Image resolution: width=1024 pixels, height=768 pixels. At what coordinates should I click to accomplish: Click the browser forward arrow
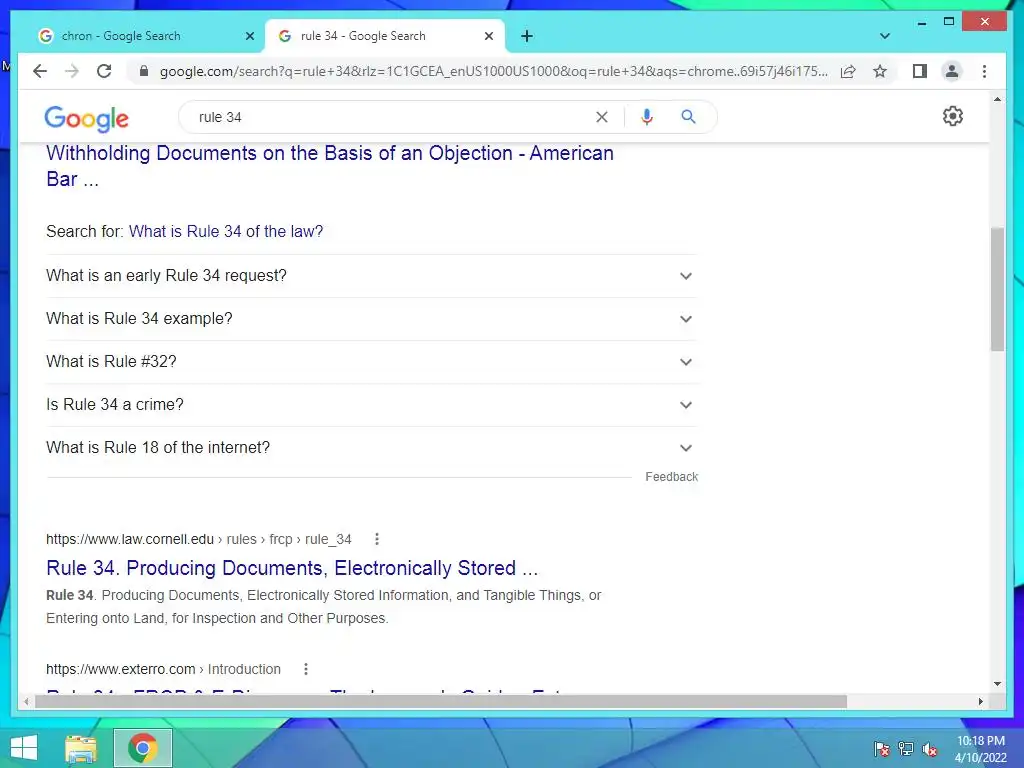[71, 71]
